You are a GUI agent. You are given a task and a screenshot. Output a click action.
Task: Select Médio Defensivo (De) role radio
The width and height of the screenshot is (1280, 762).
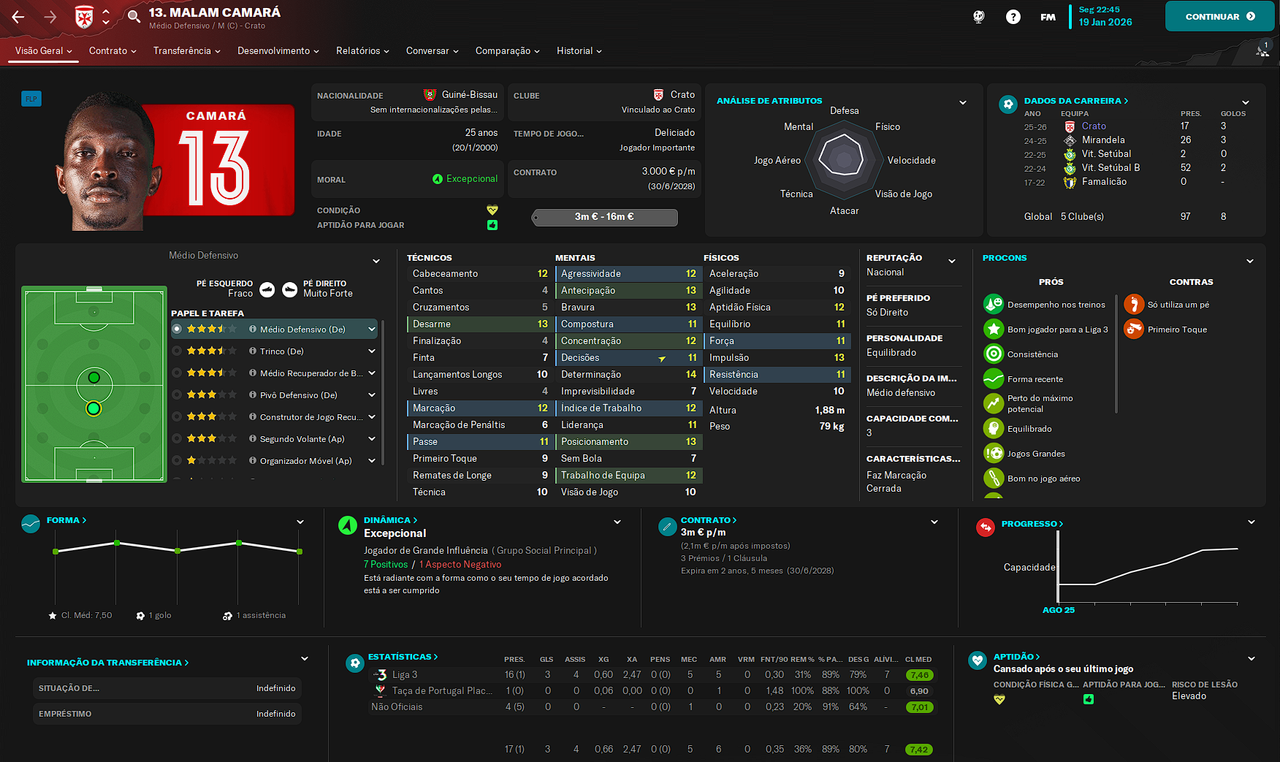(x=177, y=328)
